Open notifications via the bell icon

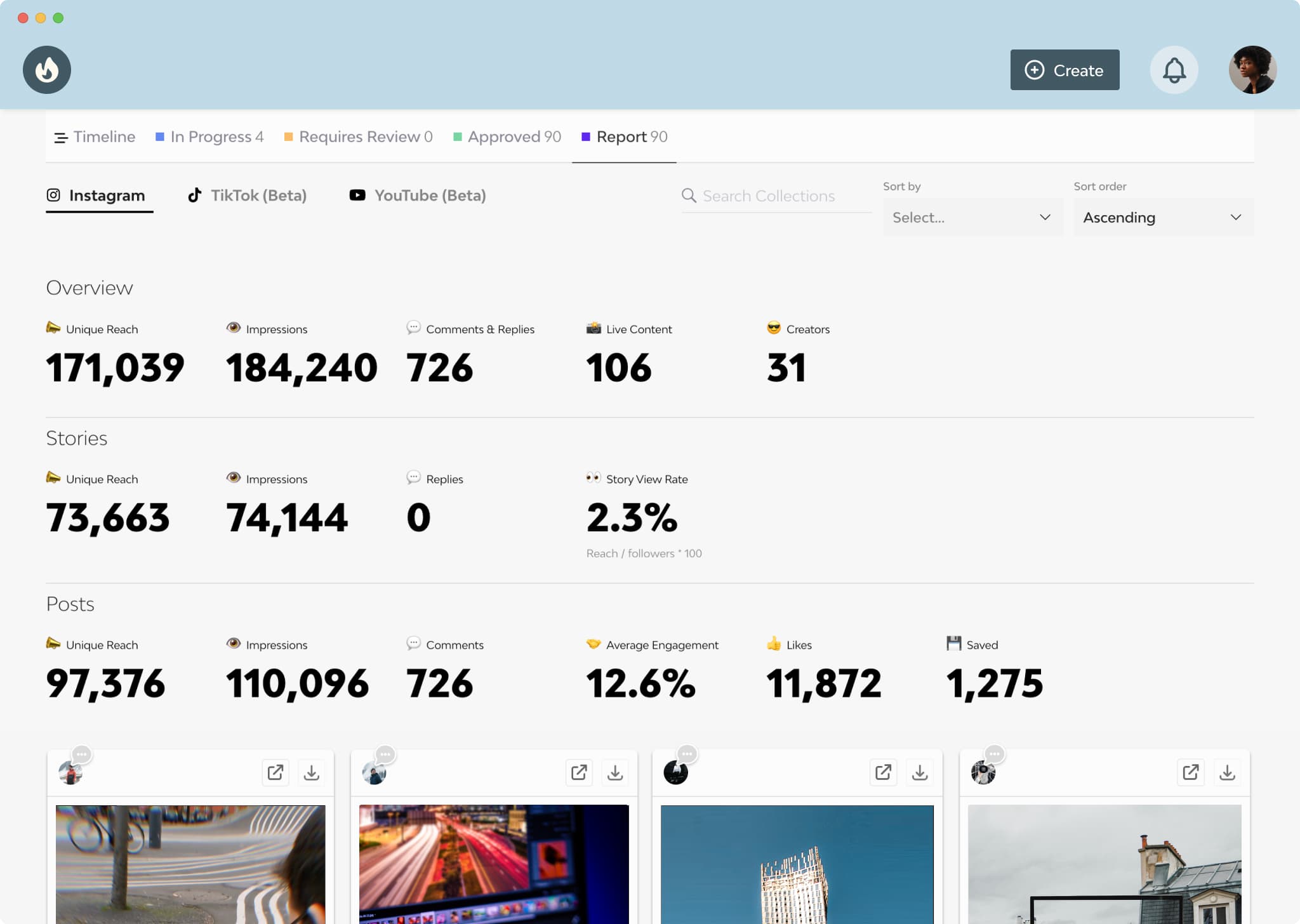coord(1174,70)
